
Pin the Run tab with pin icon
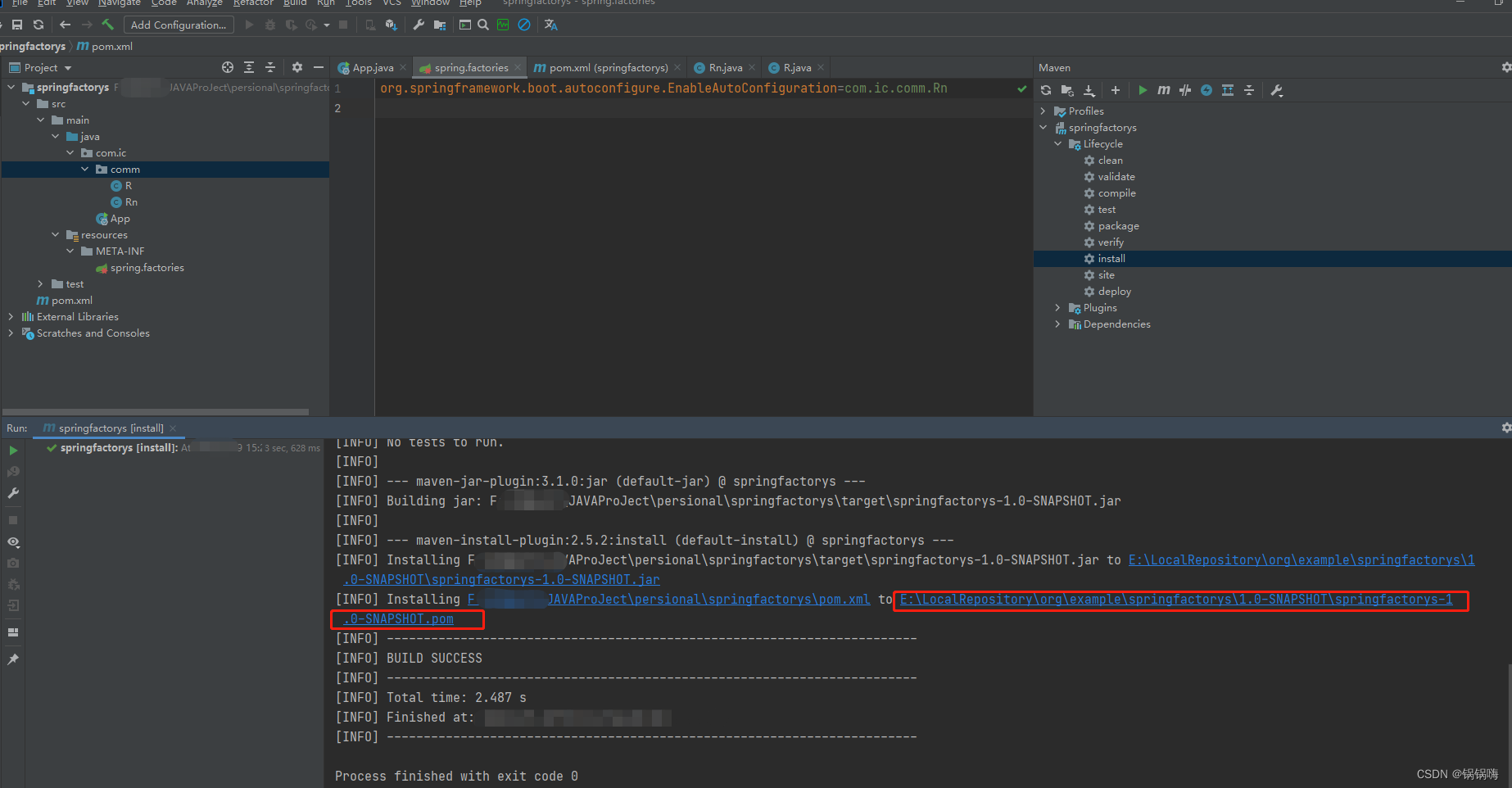point(13,659)
